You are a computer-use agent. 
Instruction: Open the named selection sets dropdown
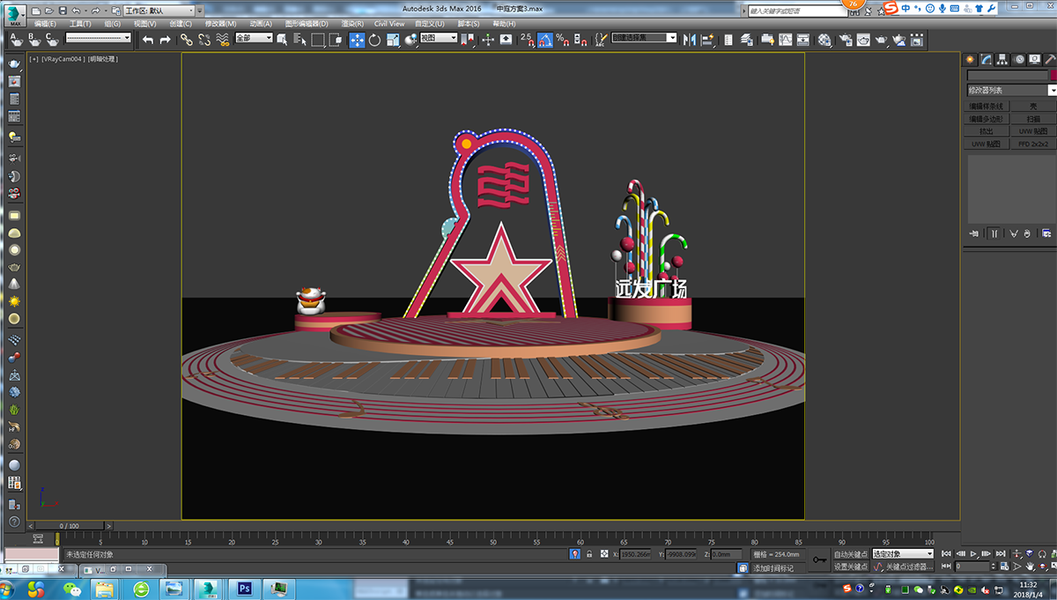(x=644, y=38)
